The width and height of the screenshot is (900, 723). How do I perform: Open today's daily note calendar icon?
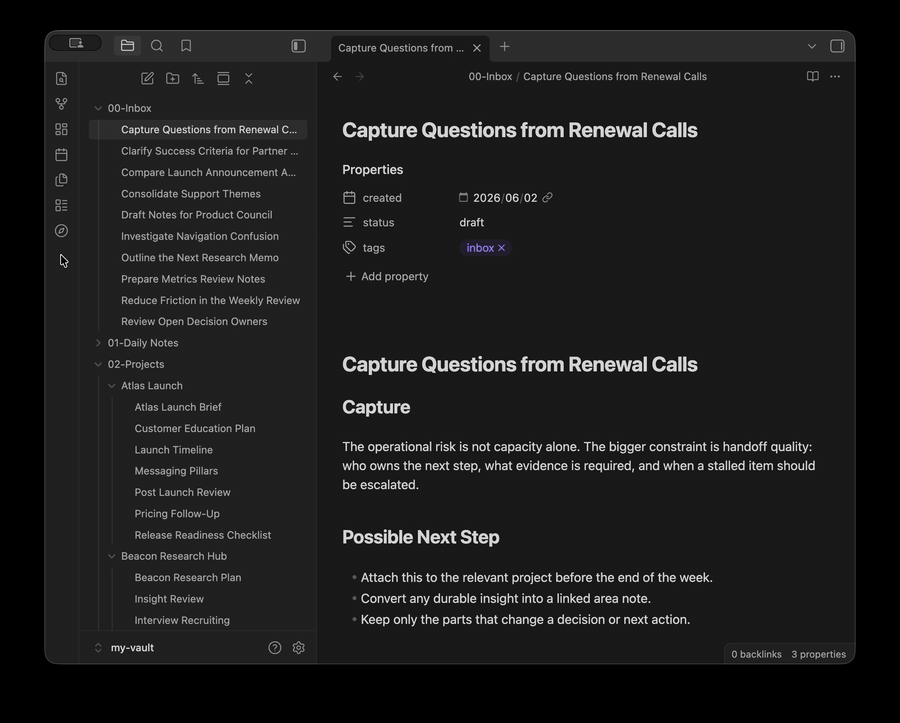click(61, 154)
